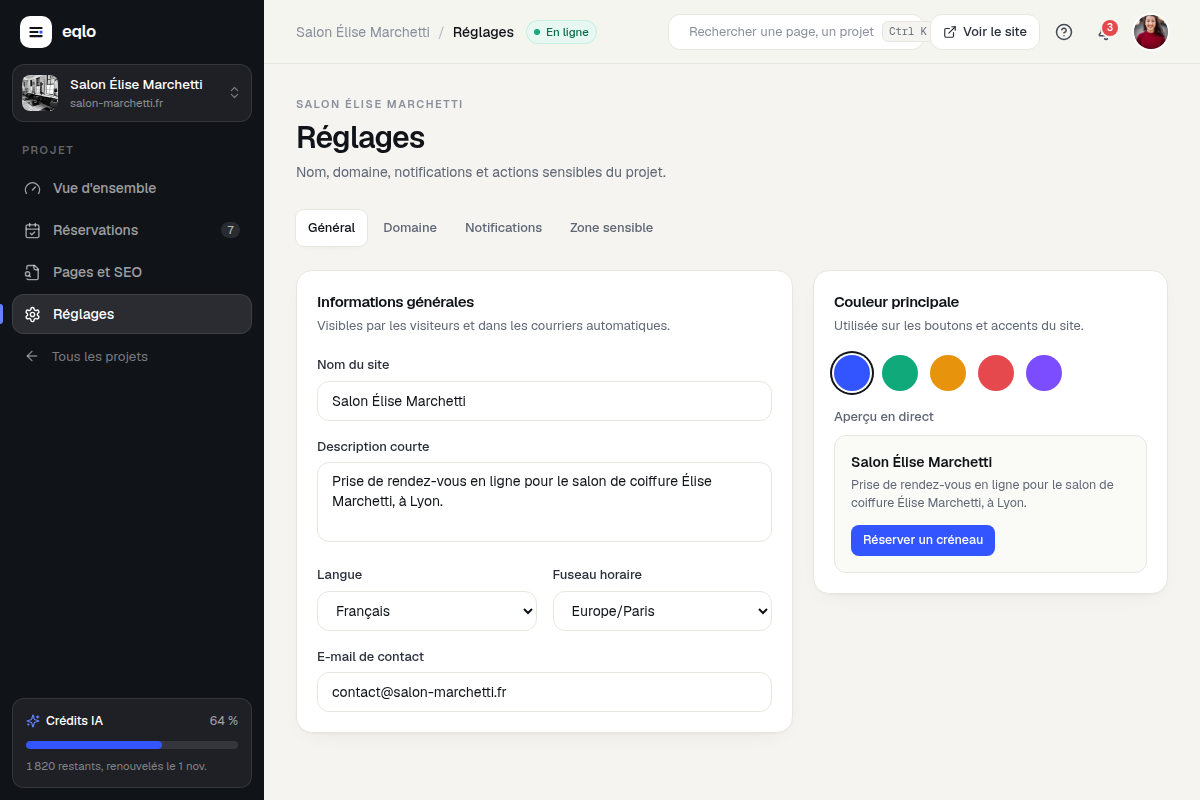The width and height of the screenshot is (1200, 800).
Task: Click the salon project thumbnail image
Action: [x=40, y=93]
